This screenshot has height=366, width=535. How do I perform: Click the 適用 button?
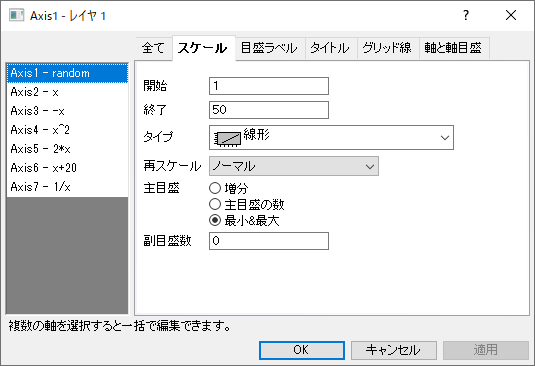pyautogui.click(x=486, y=350)
